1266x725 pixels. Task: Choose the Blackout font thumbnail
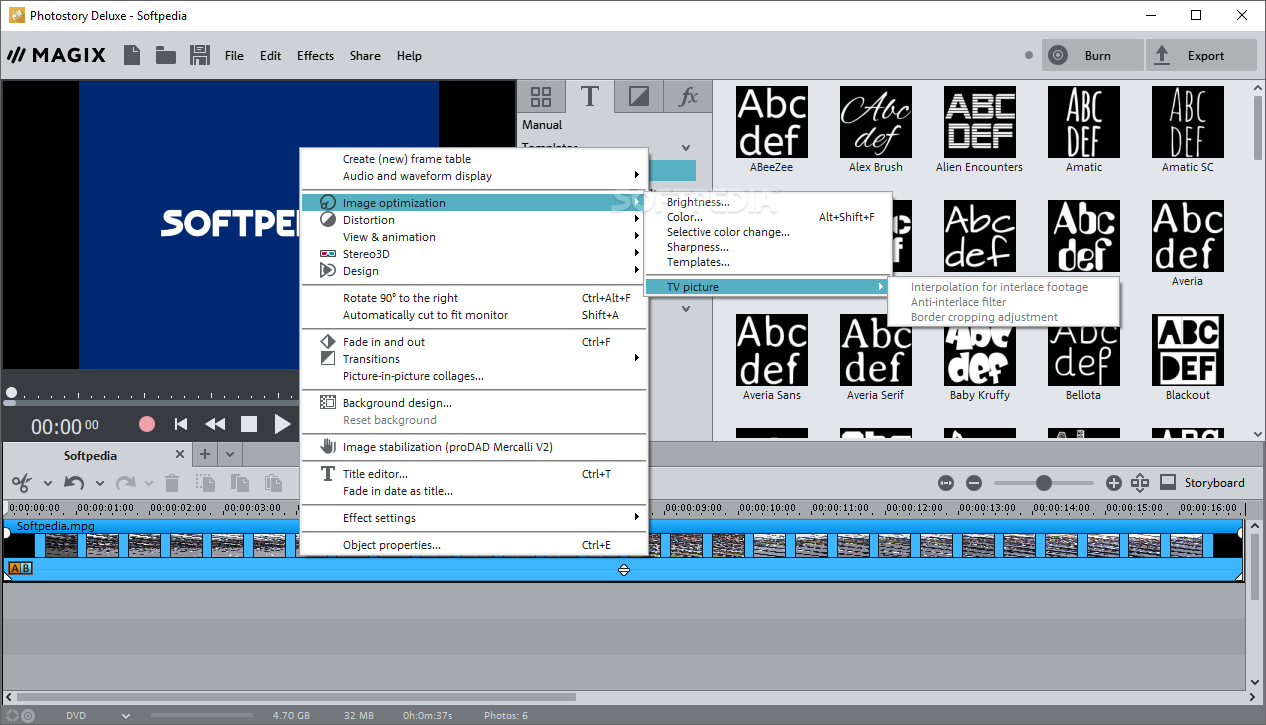click(1187, 350)
